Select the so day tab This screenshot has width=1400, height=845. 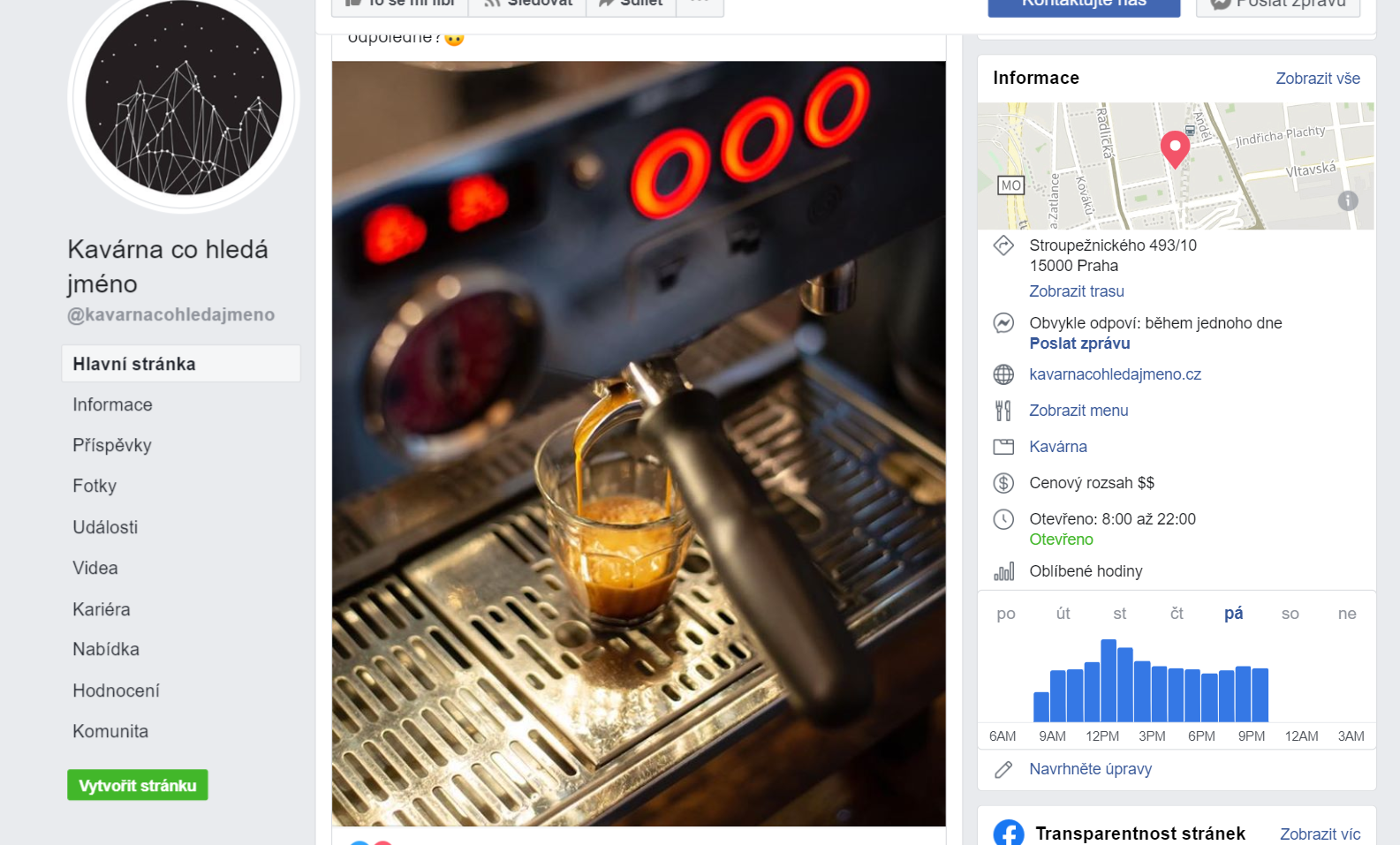pos(1290,614)
